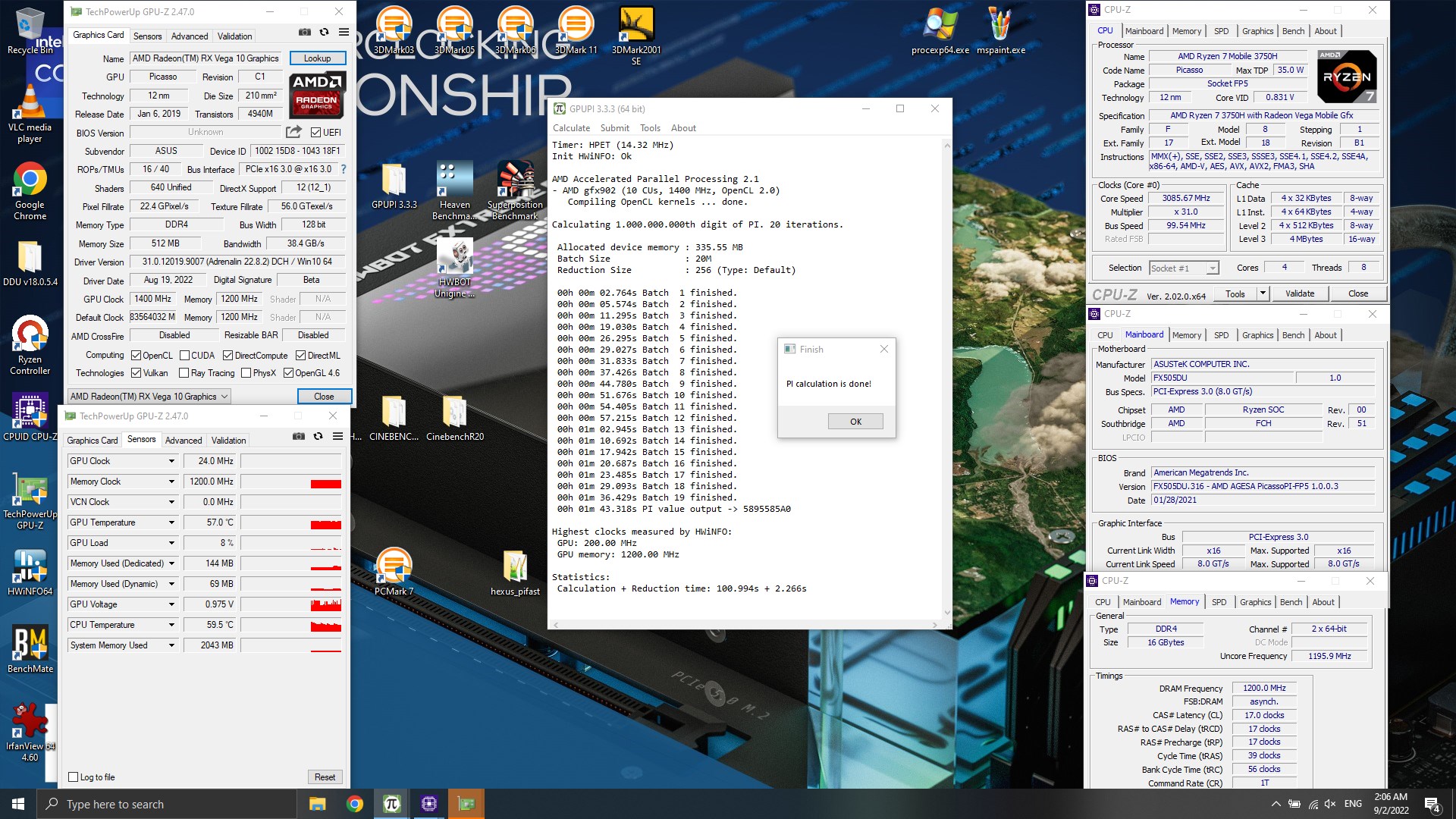This screenshot has height=819, width=1456.
Task: Open GPUPI Tools menu
Action: (650, 128)
